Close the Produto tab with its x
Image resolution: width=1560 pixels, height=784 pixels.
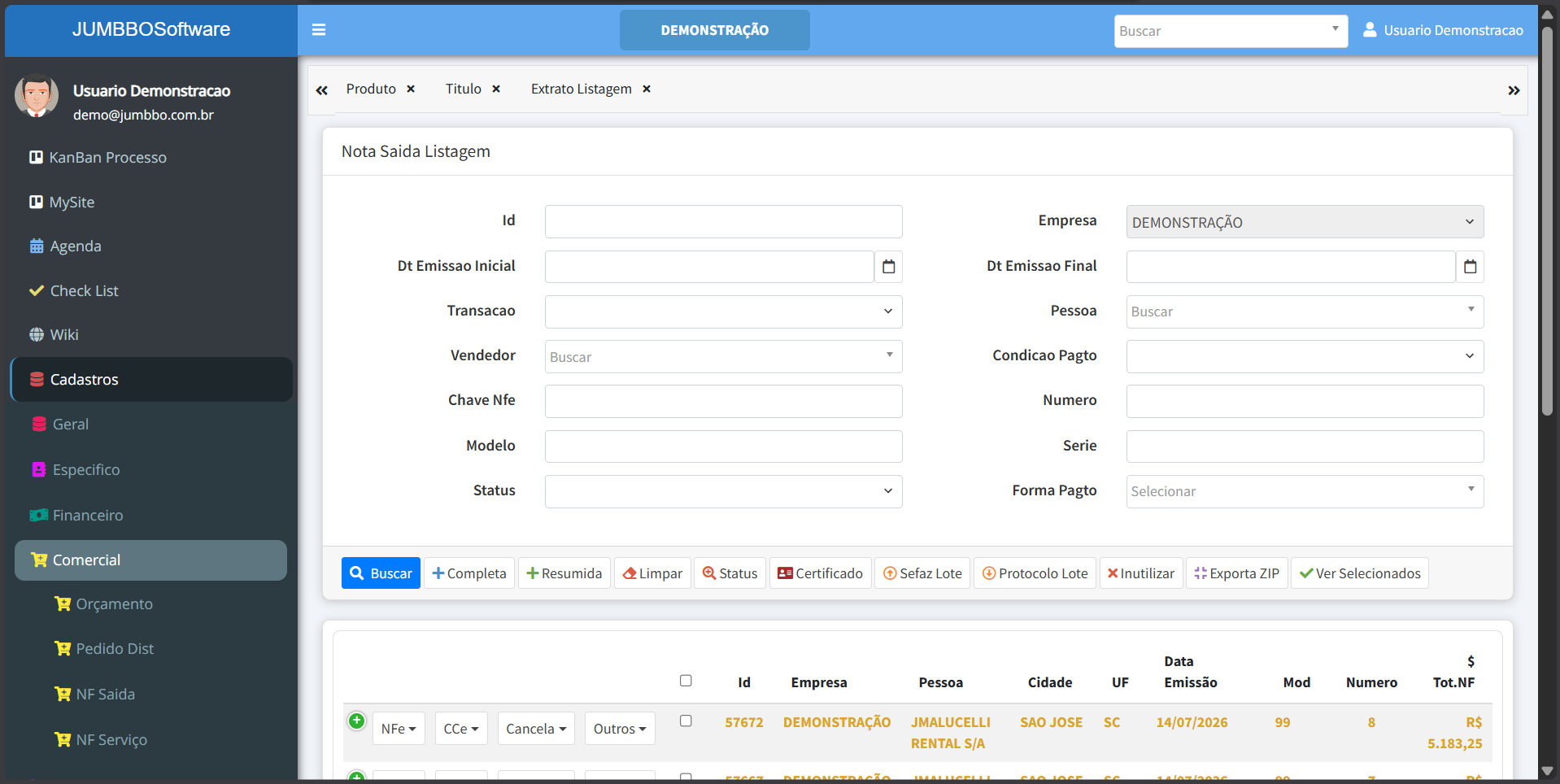(x=411, y=89)
